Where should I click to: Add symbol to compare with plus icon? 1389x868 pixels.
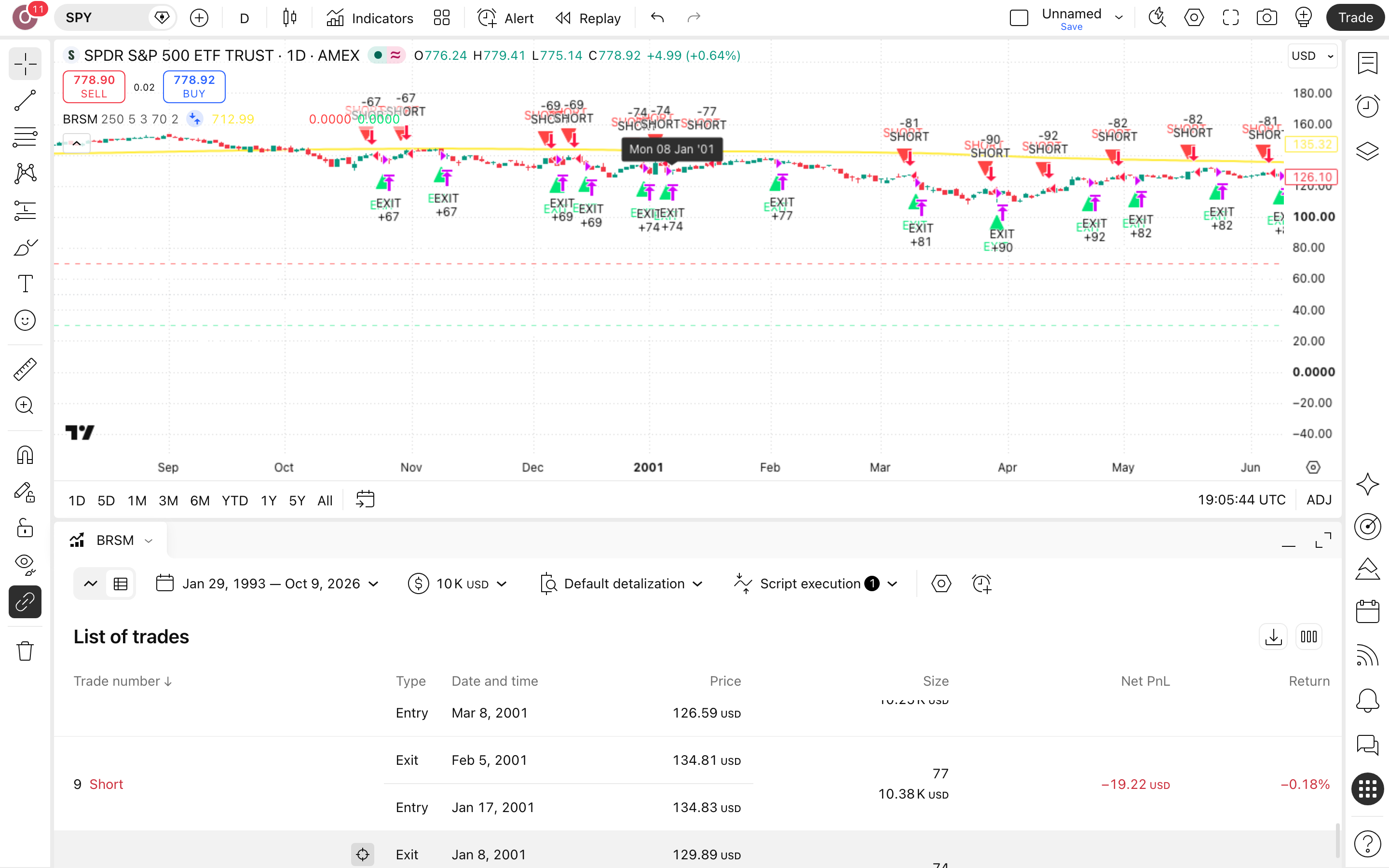click(x=199, y=18)
